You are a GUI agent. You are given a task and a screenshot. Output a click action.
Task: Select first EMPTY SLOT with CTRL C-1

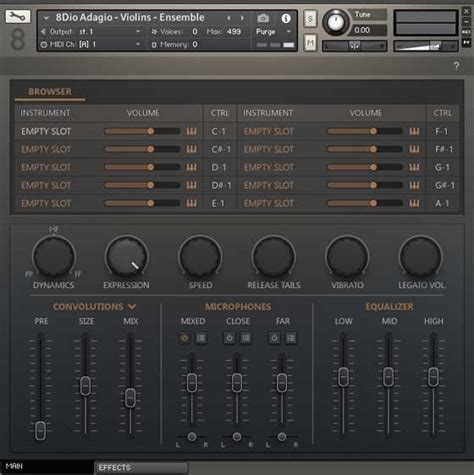pyautogui.click(x=46, y=131)
